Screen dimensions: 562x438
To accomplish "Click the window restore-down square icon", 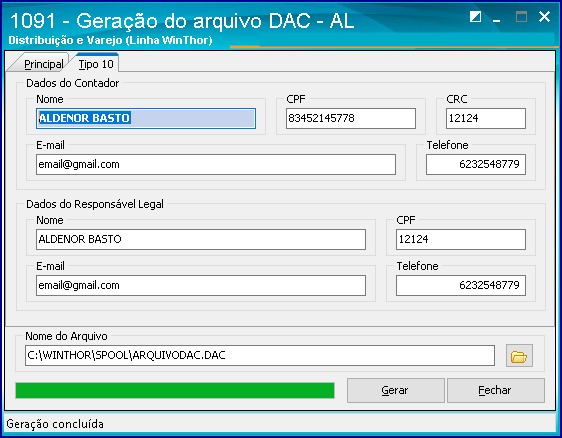I will click(x=475, y=16).
